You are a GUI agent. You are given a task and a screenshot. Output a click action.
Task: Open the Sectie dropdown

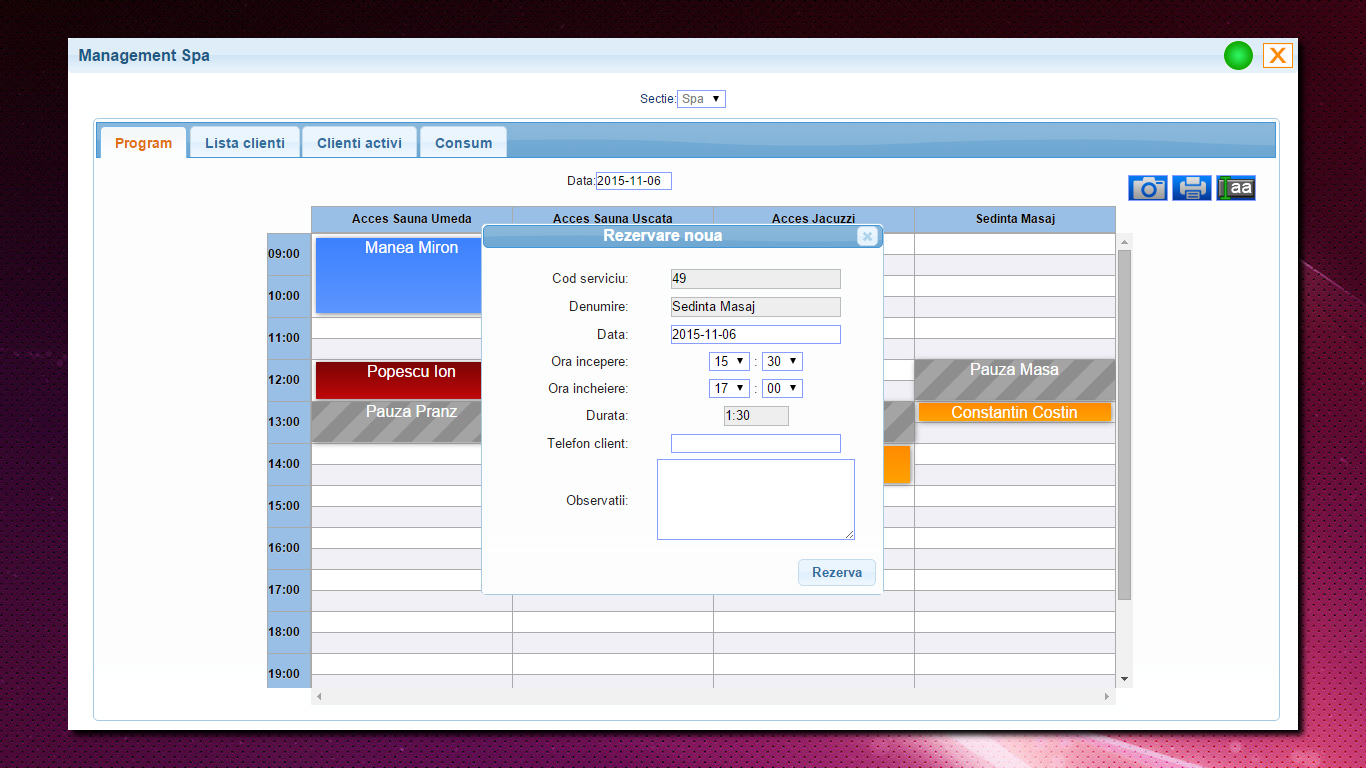[x=701, y=99]
